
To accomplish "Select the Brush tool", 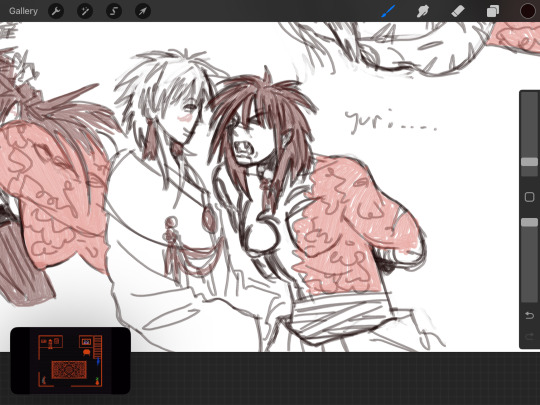I will (x=388, y=11).
